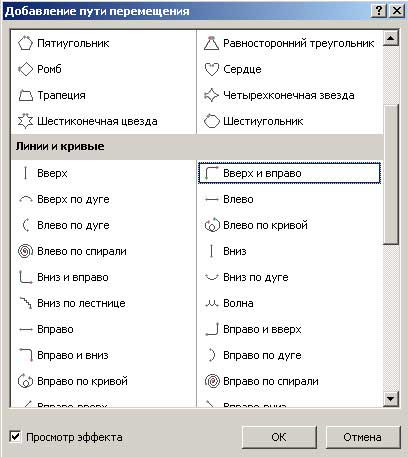408x457 pixels.
Task: Toggle the Просмотр эффекта checkbox
Action: 15,436
